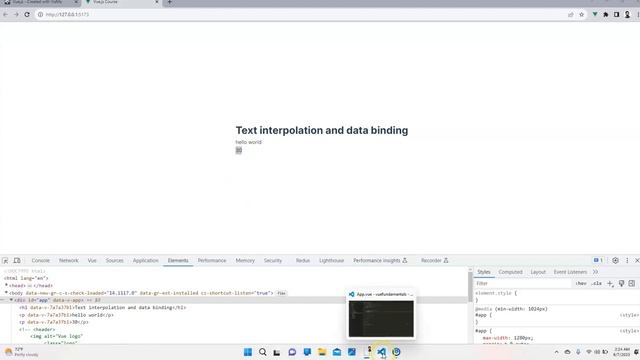Show more styles pane tabs chevron
Screen dimensions: 640x360
point(596,272)
